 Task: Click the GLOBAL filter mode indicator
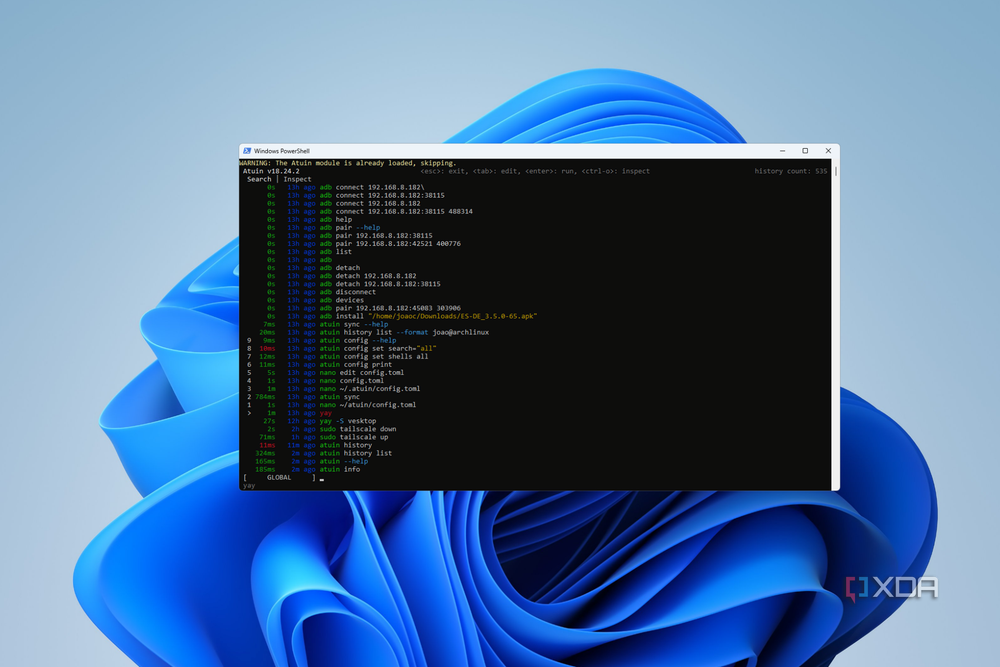pos(279,478)
